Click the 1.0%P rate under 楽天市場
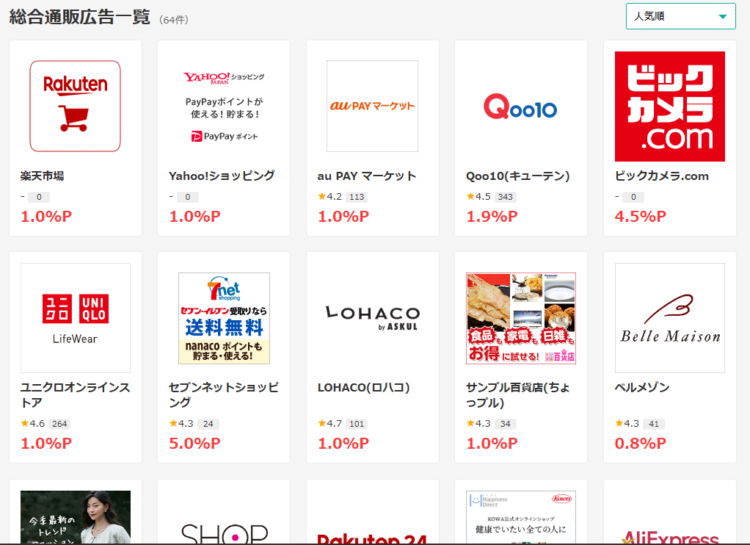Image resolution: width=750 pixels, height=545 pixels. [46, 217]
